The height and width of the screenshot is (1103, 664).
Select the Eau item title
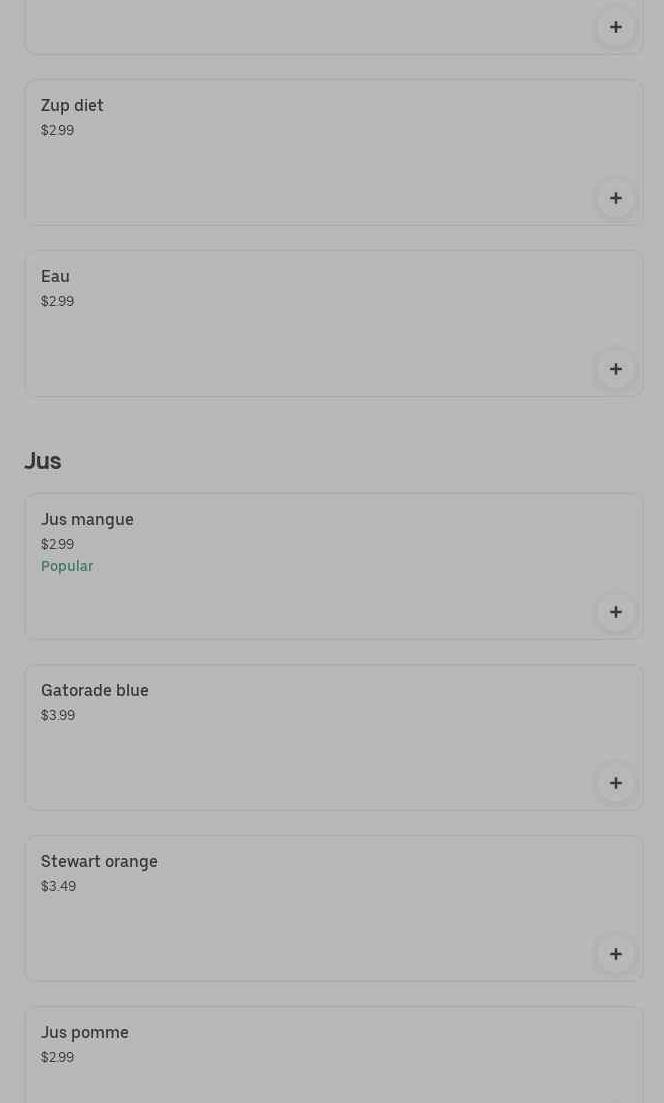click(55, 276)
